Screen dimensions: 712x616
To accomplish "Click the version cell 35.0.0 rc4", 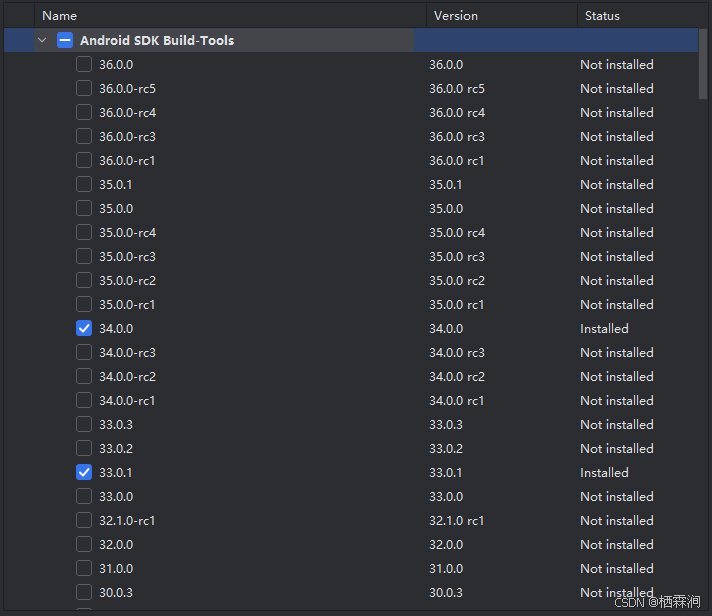I will tap(457, 232).
